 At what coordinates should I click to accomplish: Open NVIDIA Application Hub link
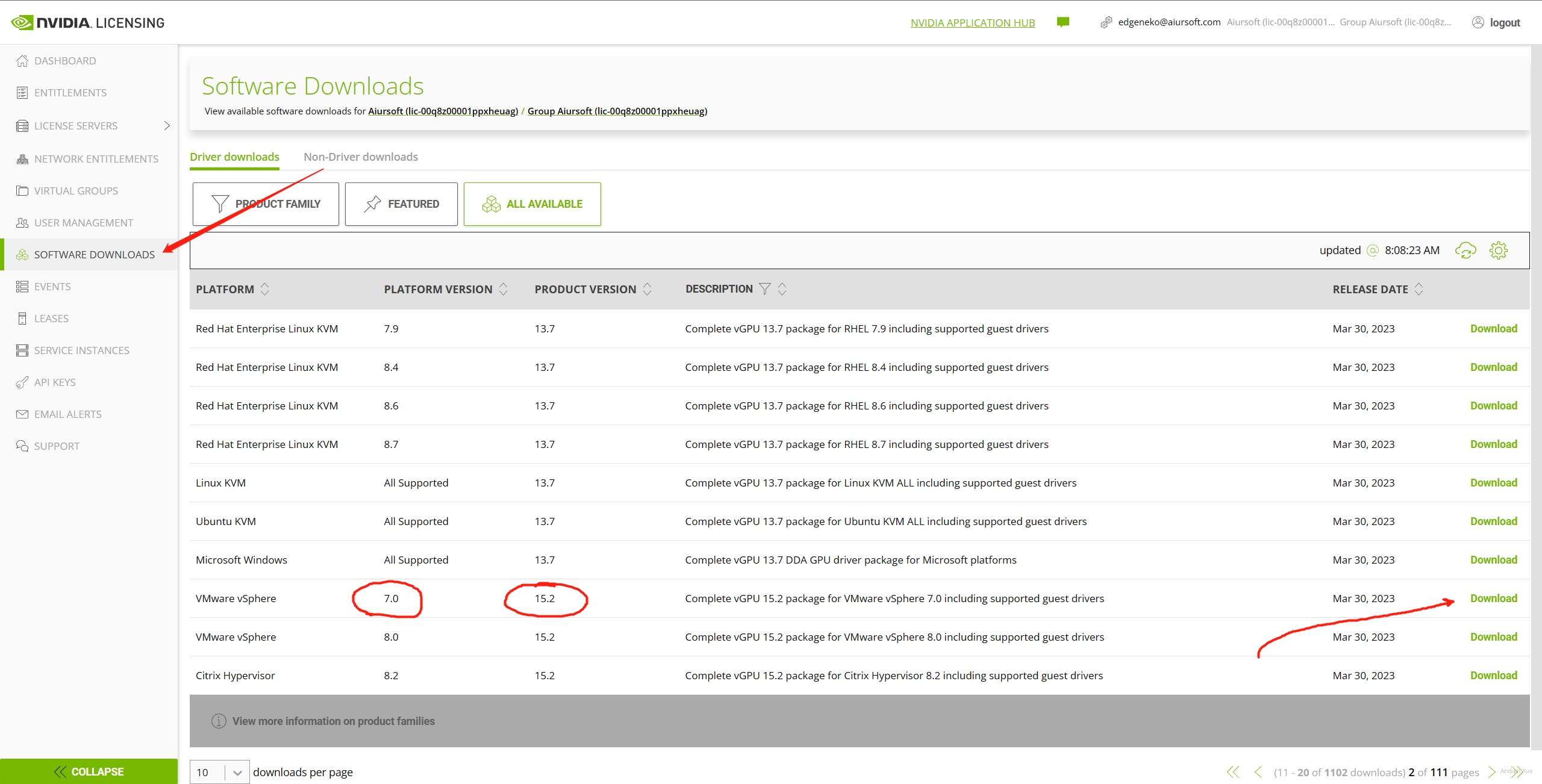973,23
